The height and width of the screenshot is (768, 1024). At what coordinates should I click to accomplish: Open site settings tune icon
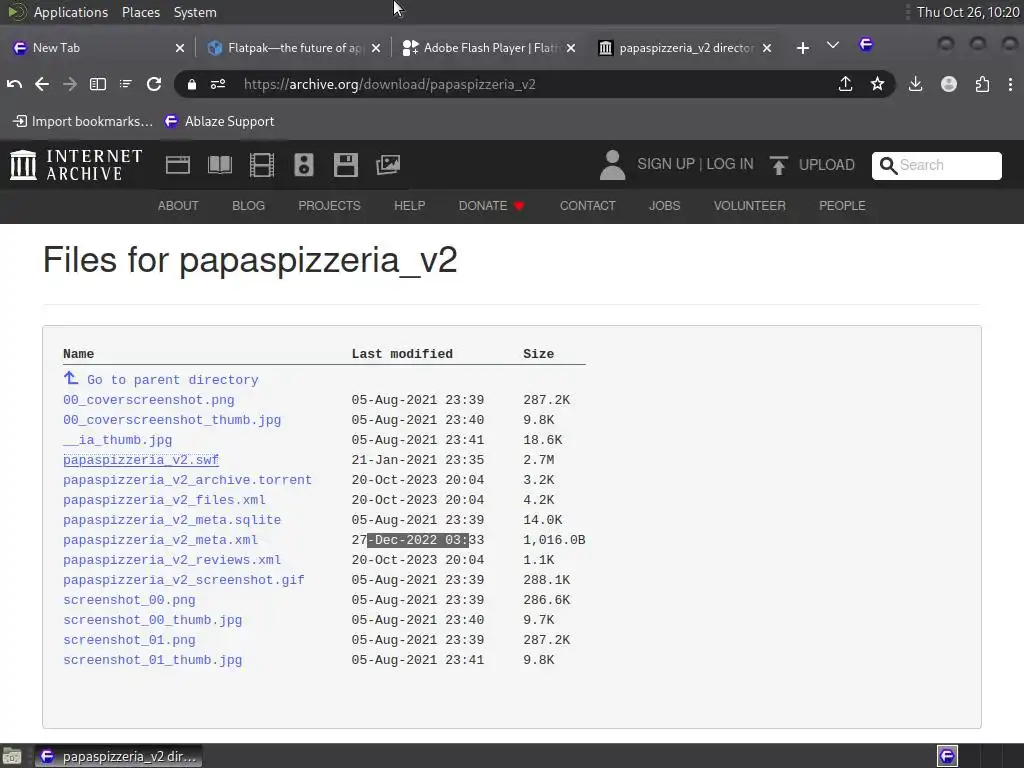pos(218,84)
